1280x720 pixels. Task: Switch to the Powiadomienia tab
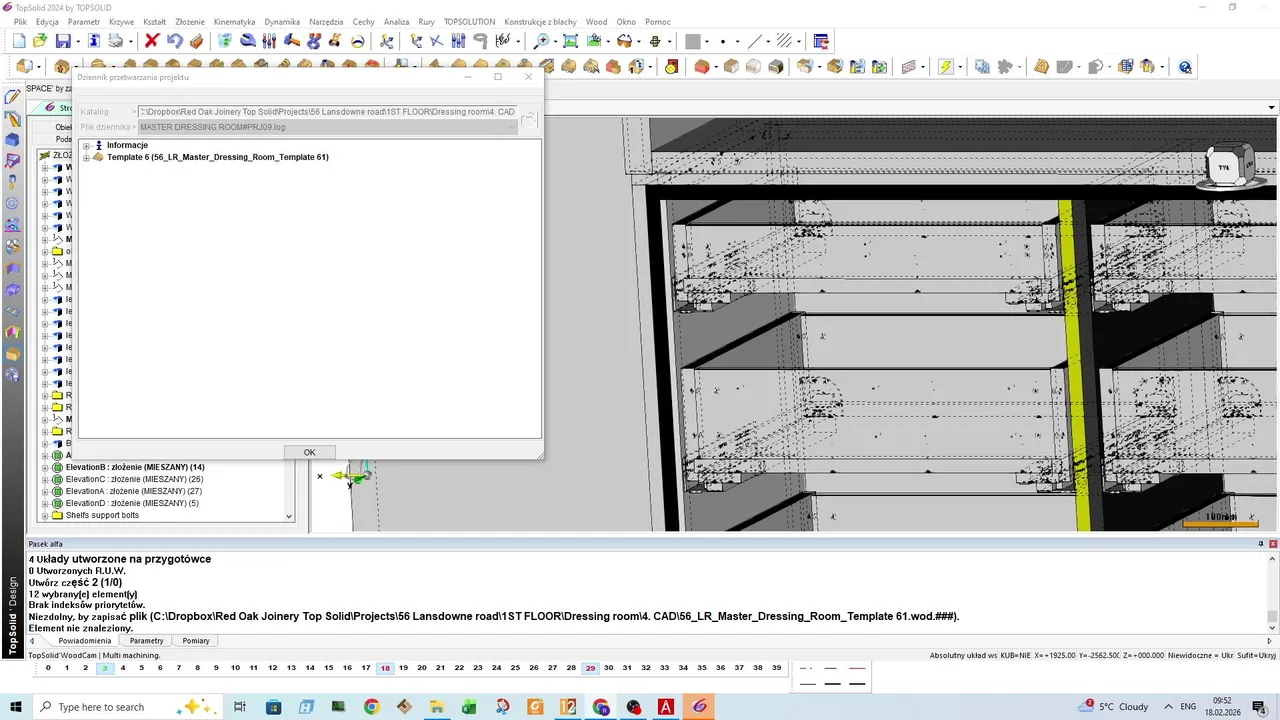[x=84, y=640]
